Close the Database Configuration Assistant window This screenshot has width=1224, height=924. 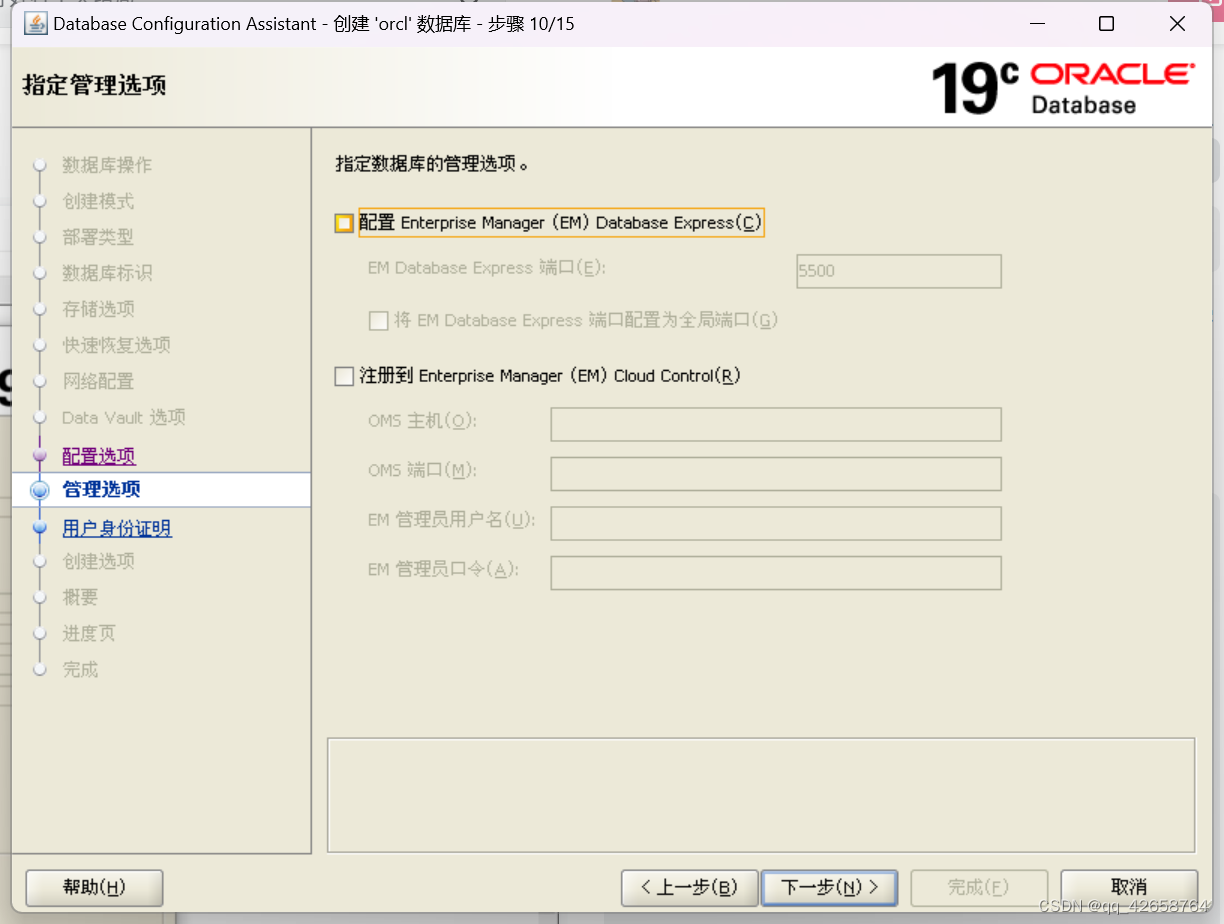1176,24
